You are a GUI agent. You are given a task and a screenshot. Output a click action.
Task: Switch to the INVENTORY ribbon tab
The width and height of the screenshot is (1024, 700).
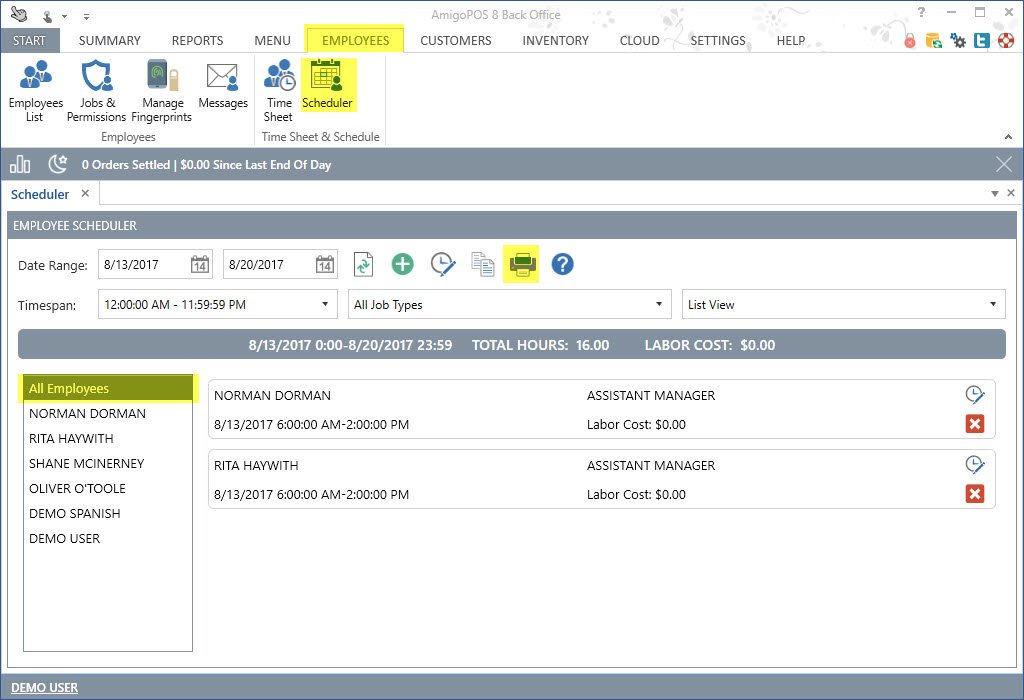click(555, 41)
